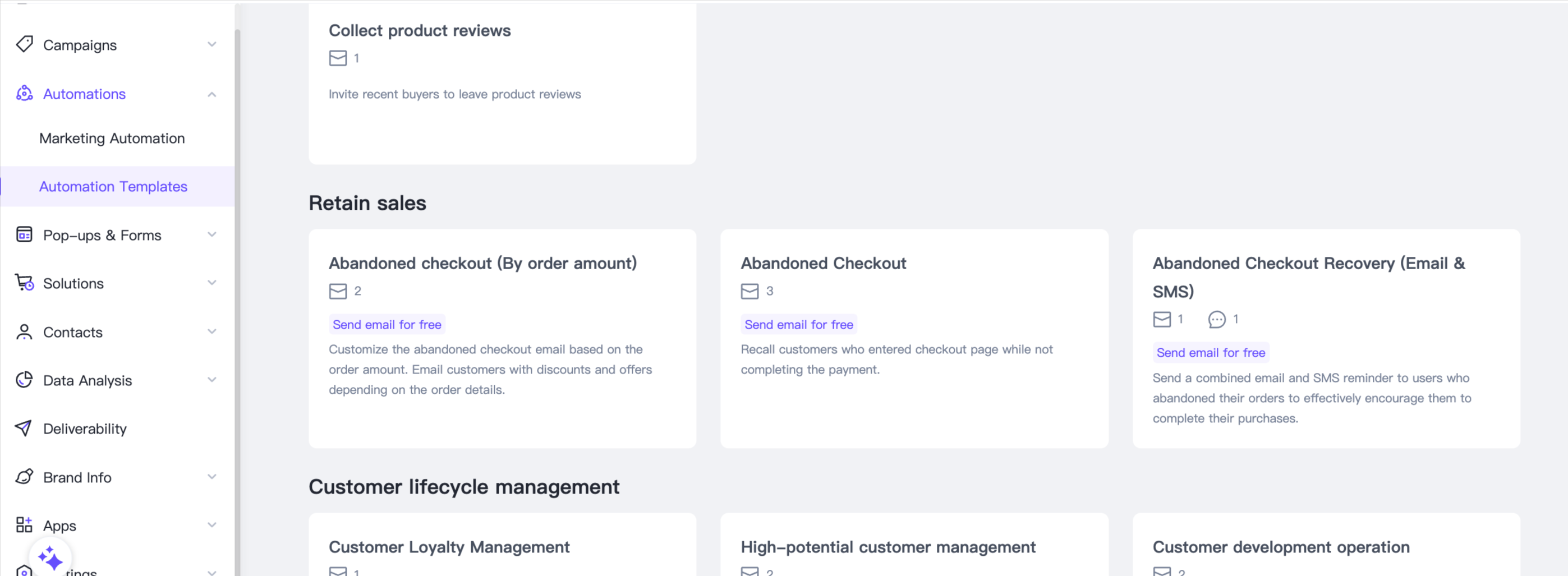Click the Deliverability paper plane icon
1568x576 pixels.
(x=24, y=428)
